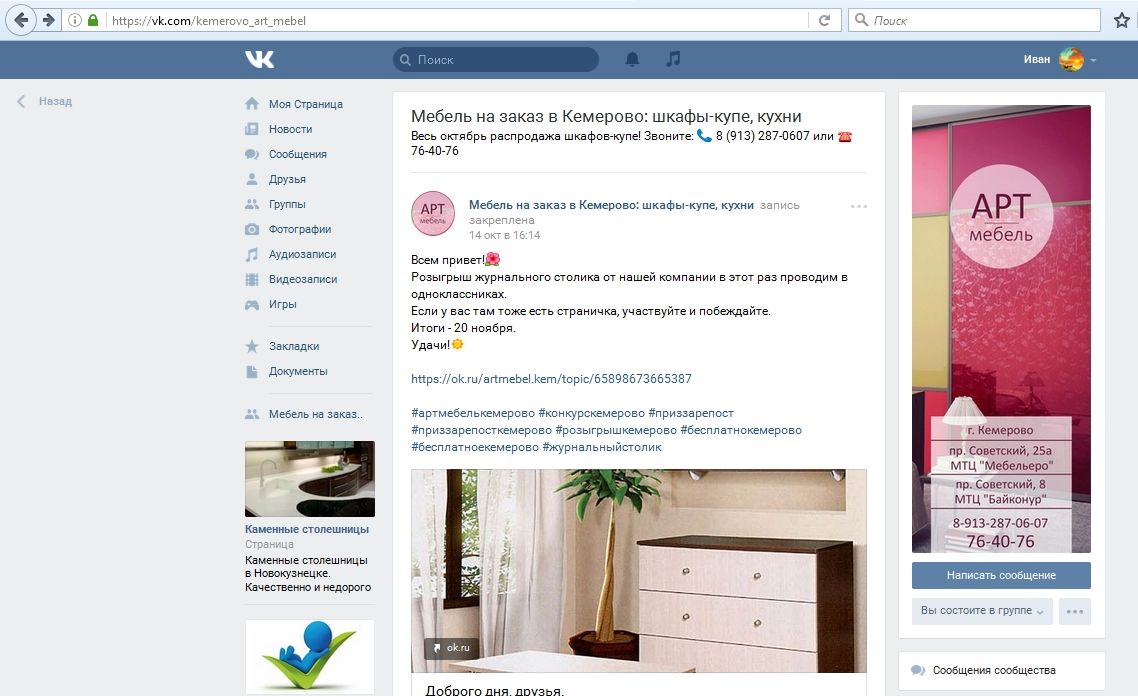1138x696 pixels.
Task: Bookmark the page with the star icon
Action: 1121,20
